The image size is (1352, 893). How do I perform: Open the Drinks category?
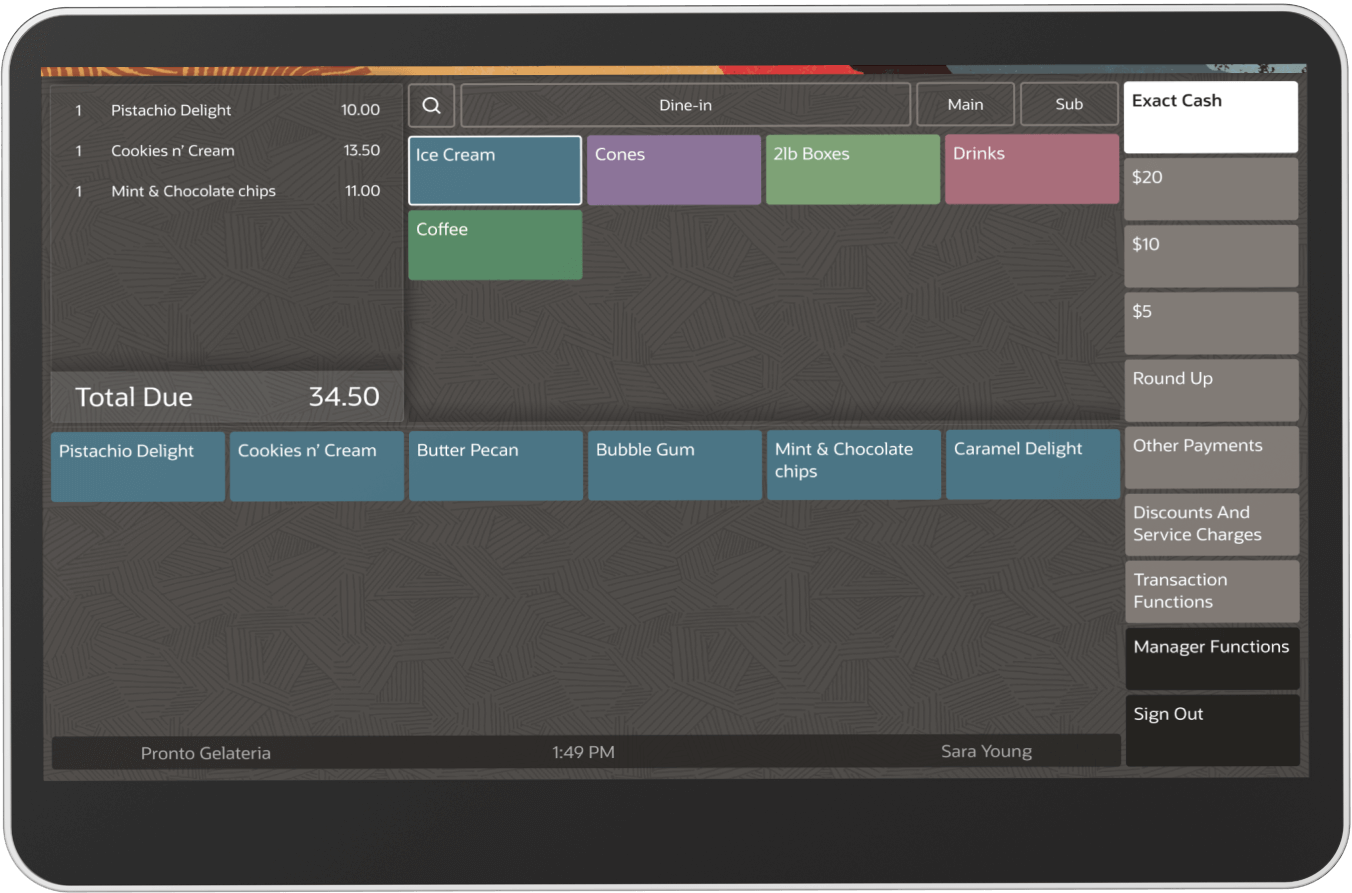(x=1031, y=169)
